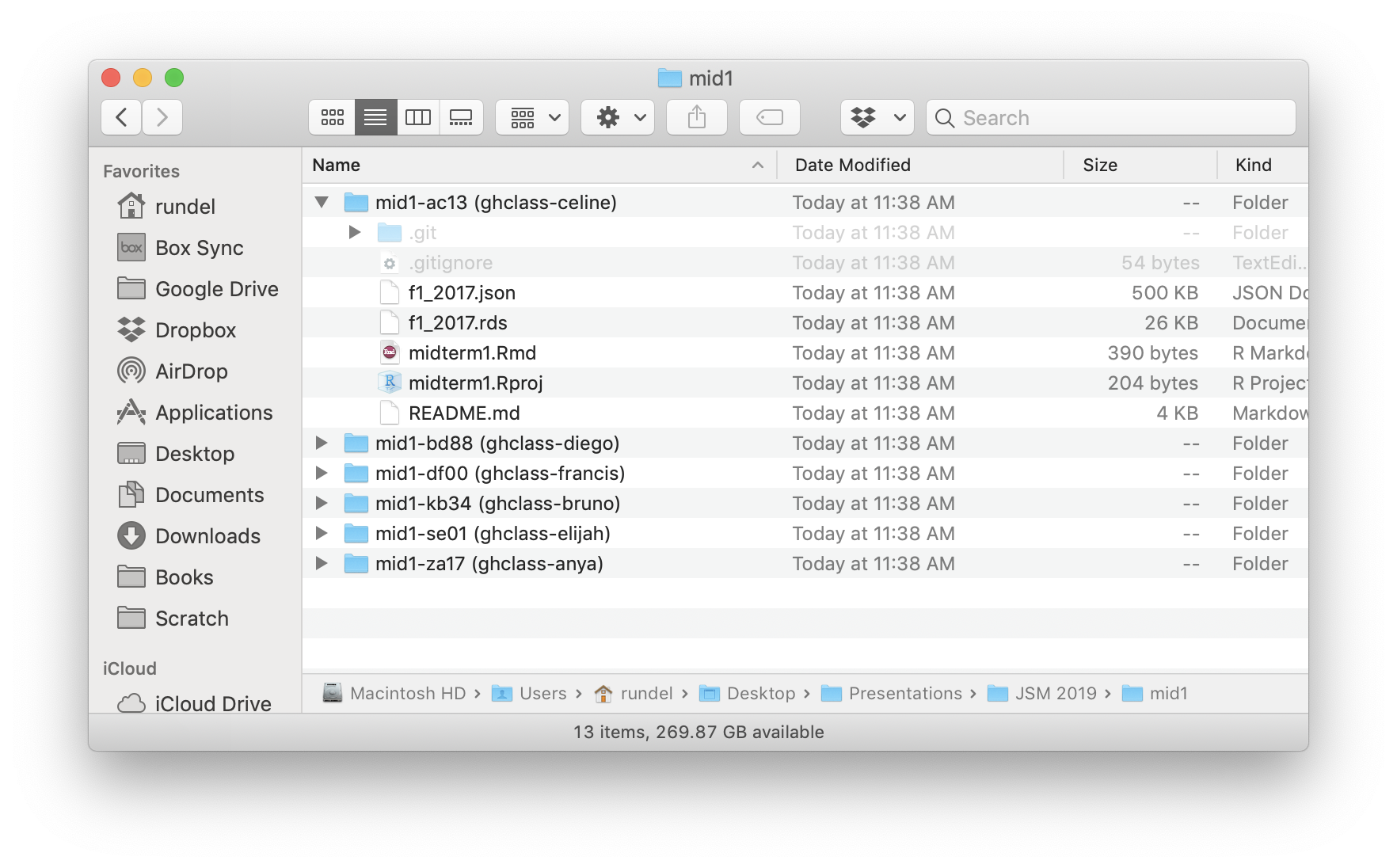Expand the .git folder
Screen dimensions: 1397x868
click(x=355, y=232)
